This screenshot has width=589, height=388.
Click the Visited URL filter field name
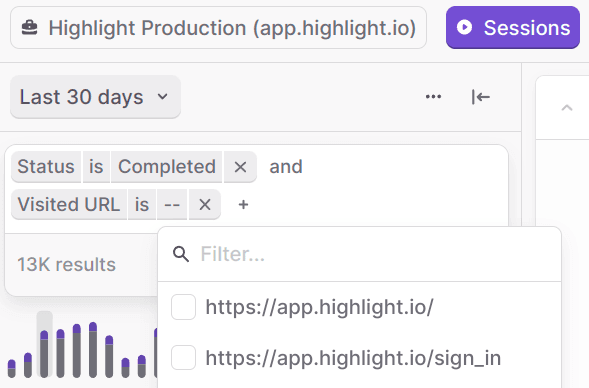69,205
